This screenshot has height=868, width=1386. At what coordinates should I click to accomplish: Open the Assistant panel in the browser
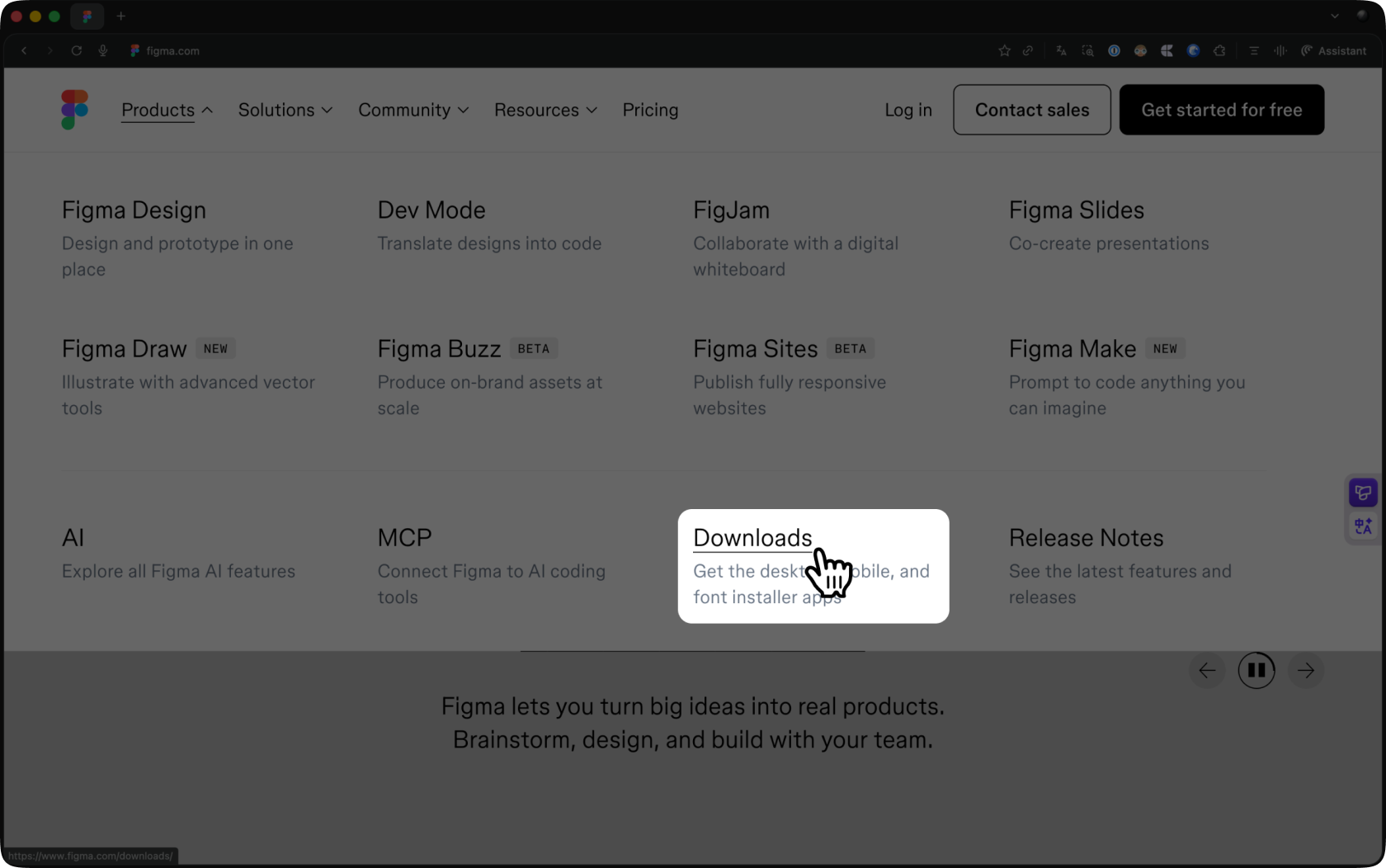pyautogui.click(x=1333, y=51)
